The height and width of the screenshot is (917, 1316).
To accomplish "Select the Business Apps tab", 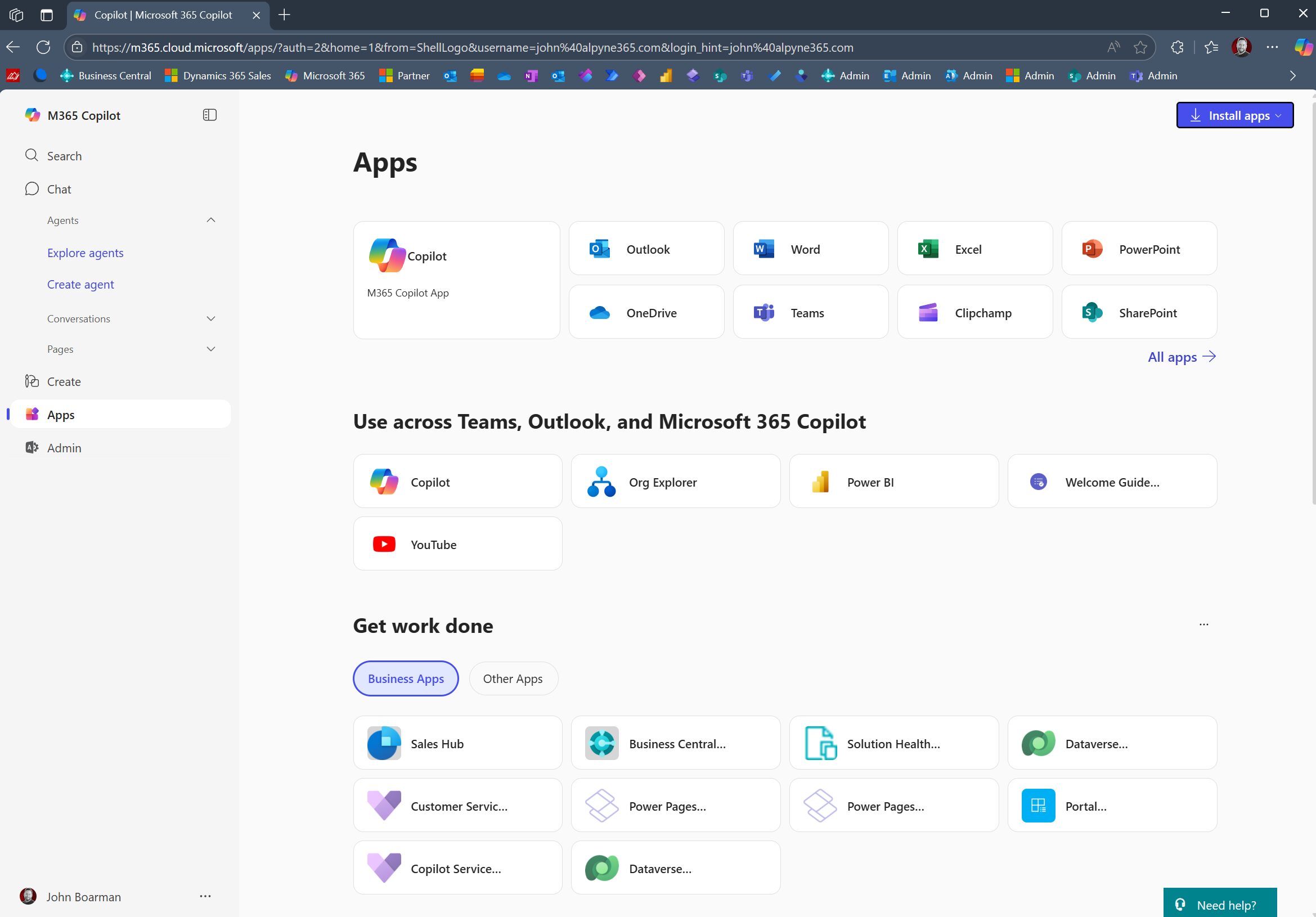I will pos(406,678).
